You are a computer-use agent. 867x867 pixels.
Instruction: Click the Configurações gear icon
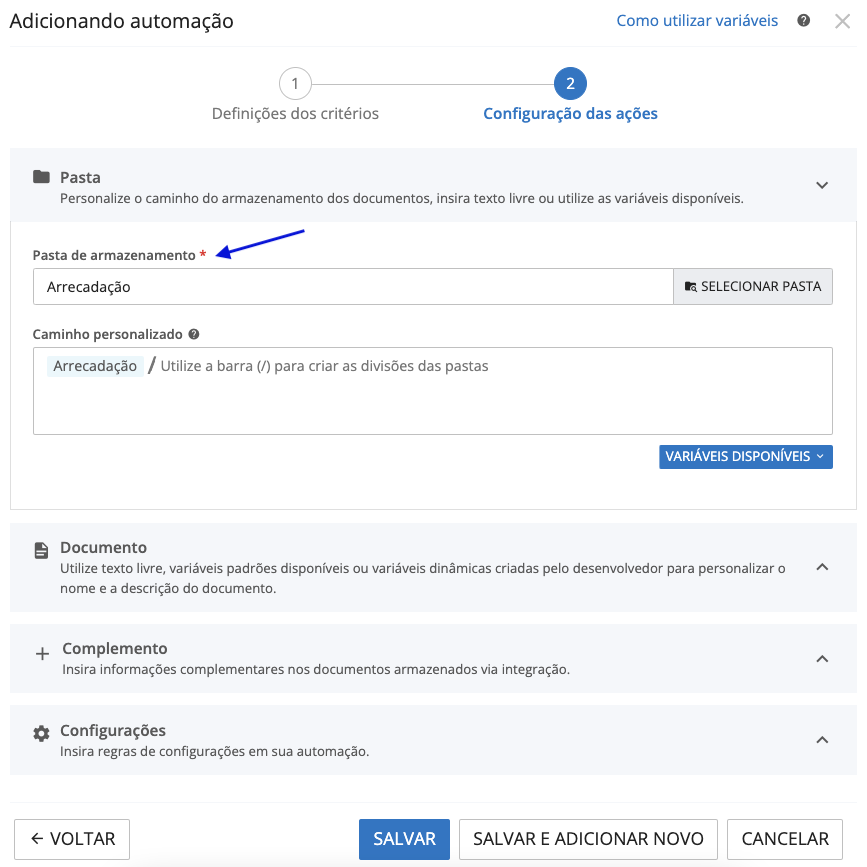click(x=41, y=734)
